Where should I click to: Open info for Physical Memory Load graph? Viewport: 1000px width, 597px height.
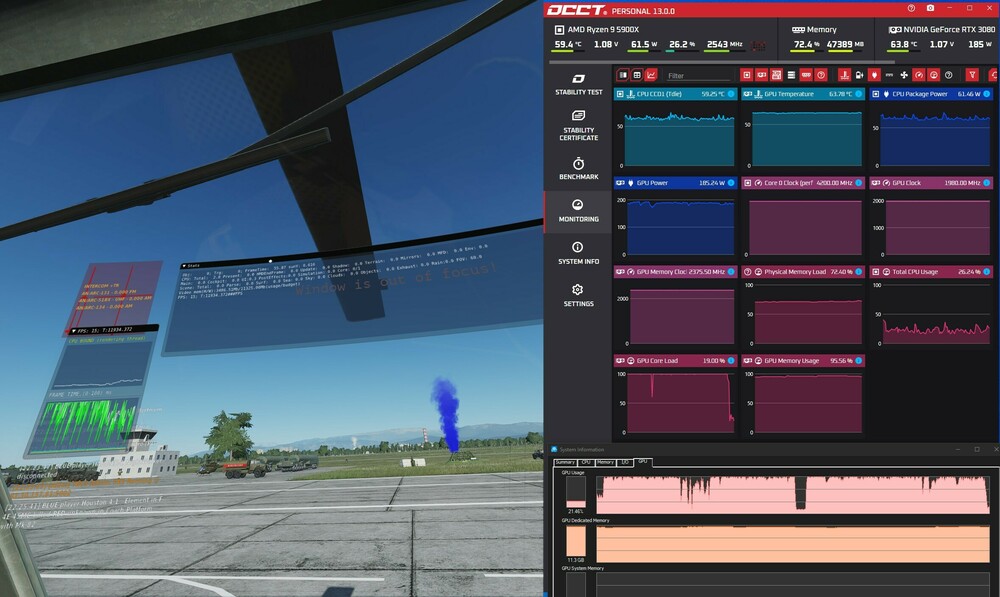pyautogui.click(x=858, y=272)
